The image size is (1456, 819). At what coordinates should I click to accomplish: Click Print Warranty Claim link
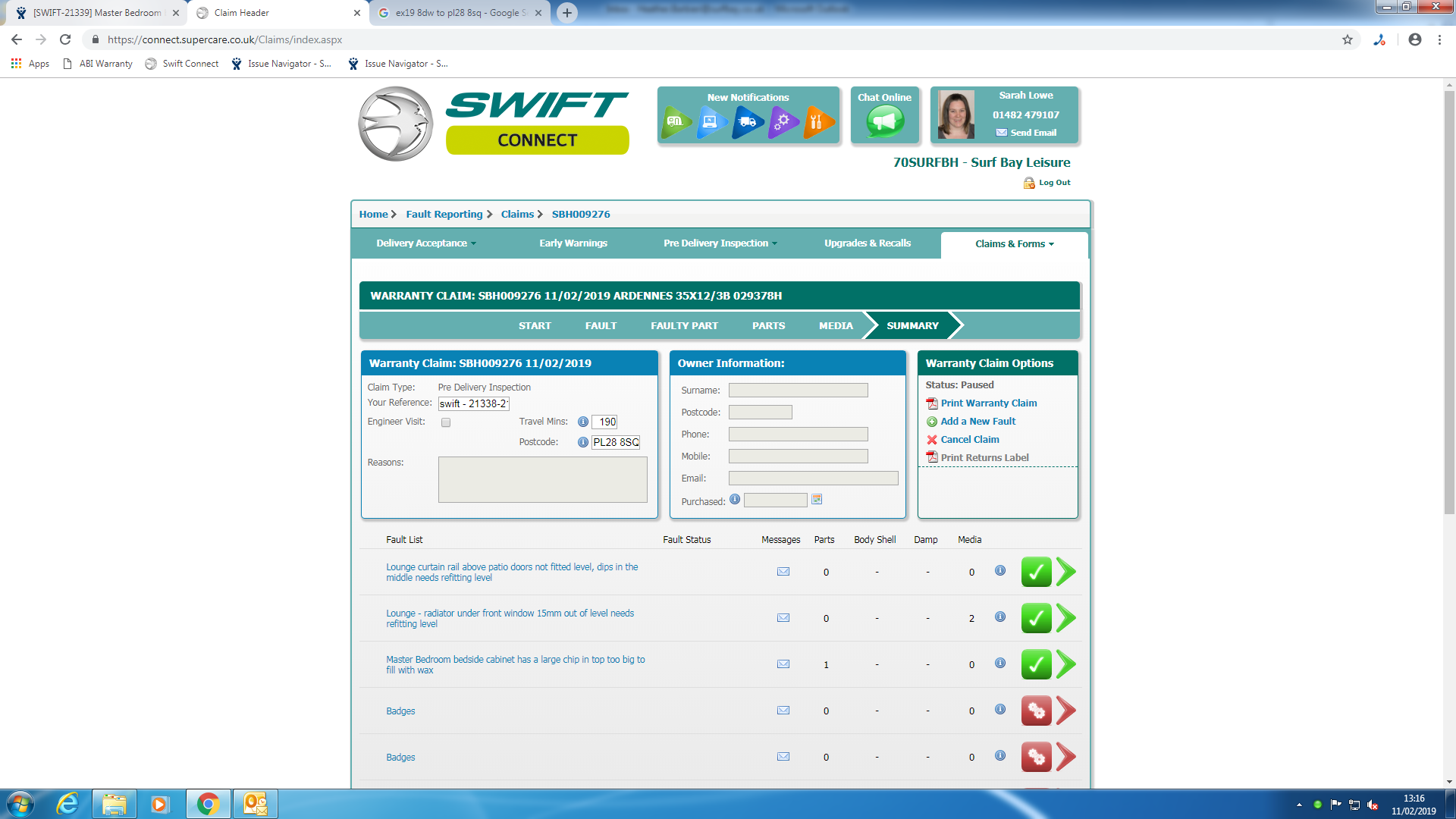(x=988, y=403)
